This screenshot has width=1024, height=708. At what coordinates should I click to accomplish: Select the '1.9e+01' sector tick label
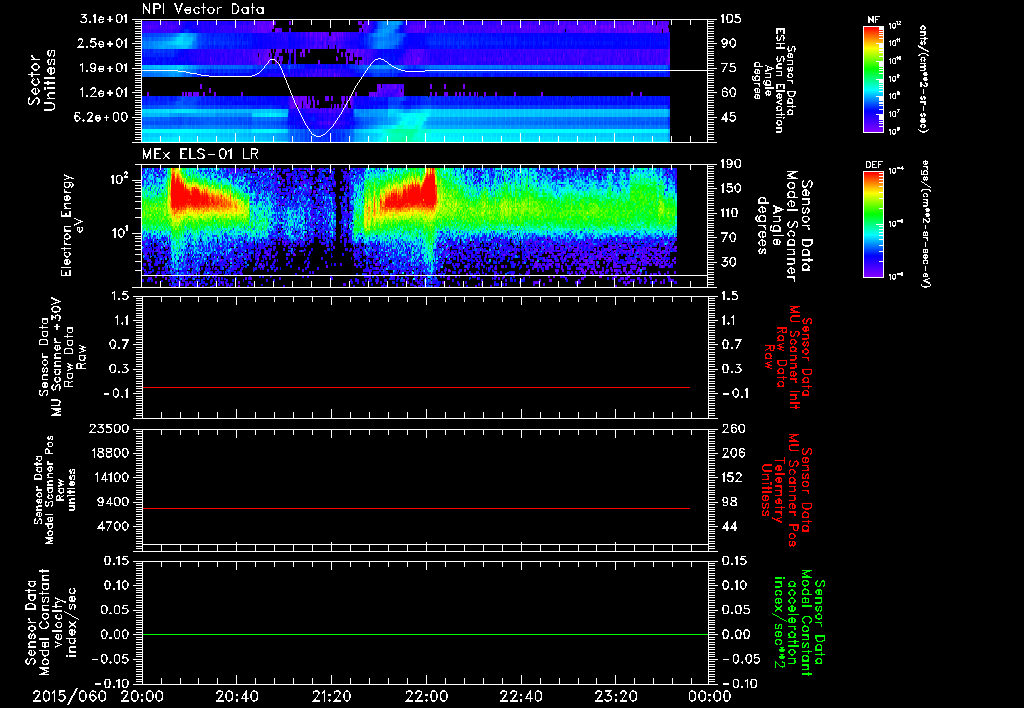pyautogui.click(x=103, y=68)
